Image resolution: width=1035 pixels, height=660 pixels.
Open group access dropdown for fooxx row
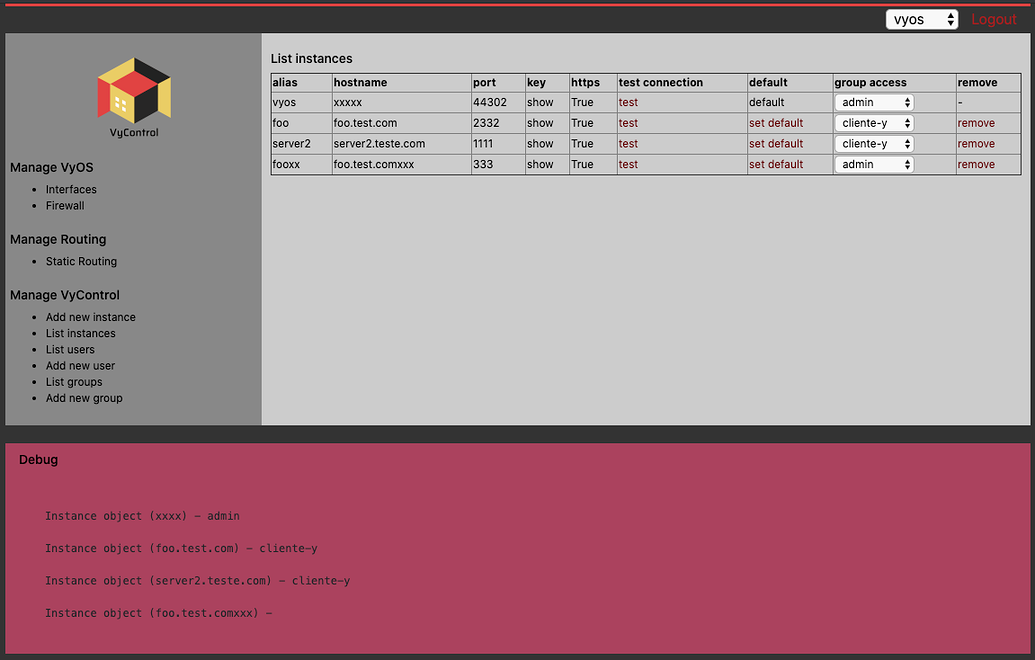(x=873, y=163)
